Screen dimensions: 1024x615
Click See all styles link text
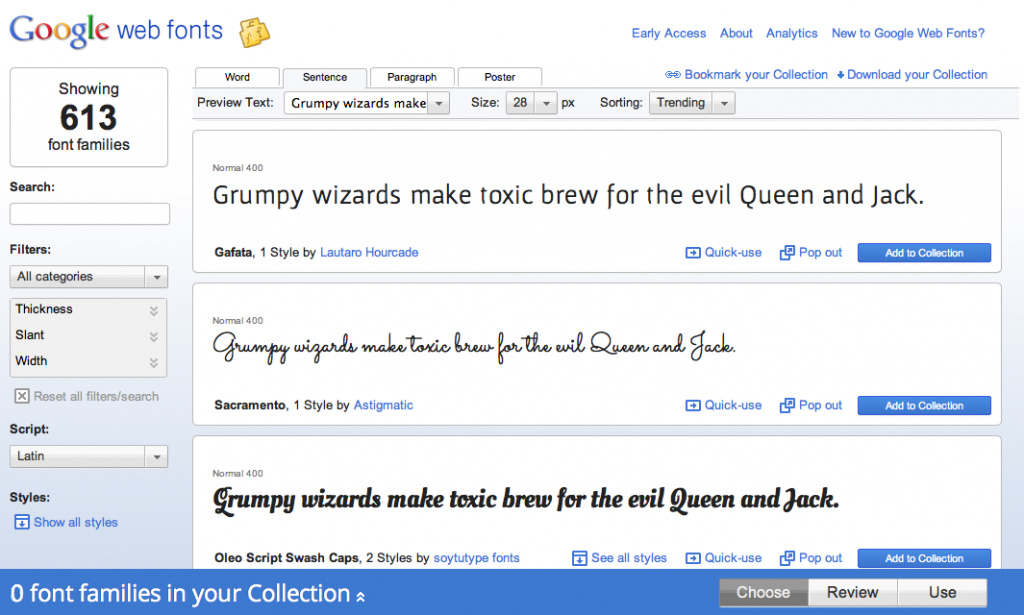[629, 558]
